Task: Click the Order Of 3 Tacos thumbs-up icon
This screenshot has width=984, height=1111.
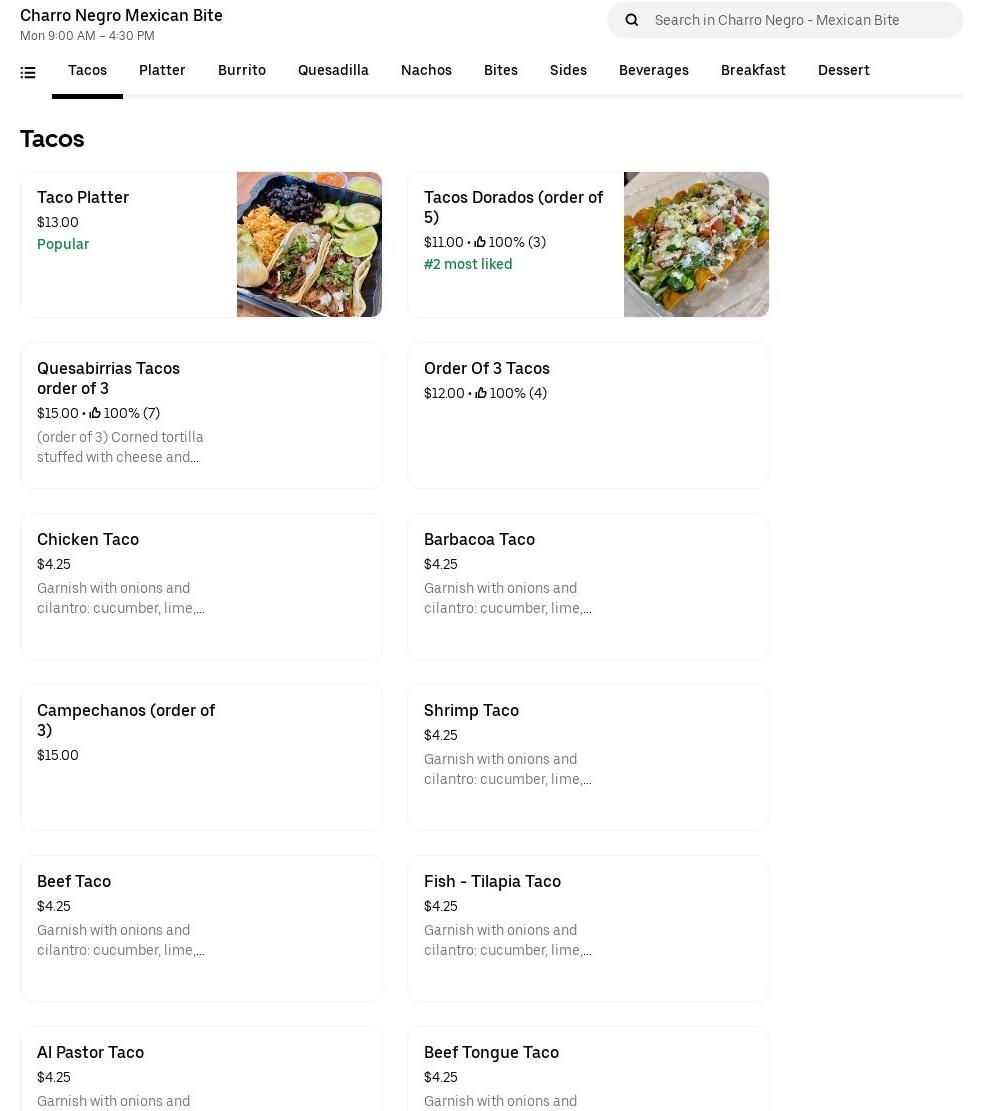Action: (x=481, y=393)
